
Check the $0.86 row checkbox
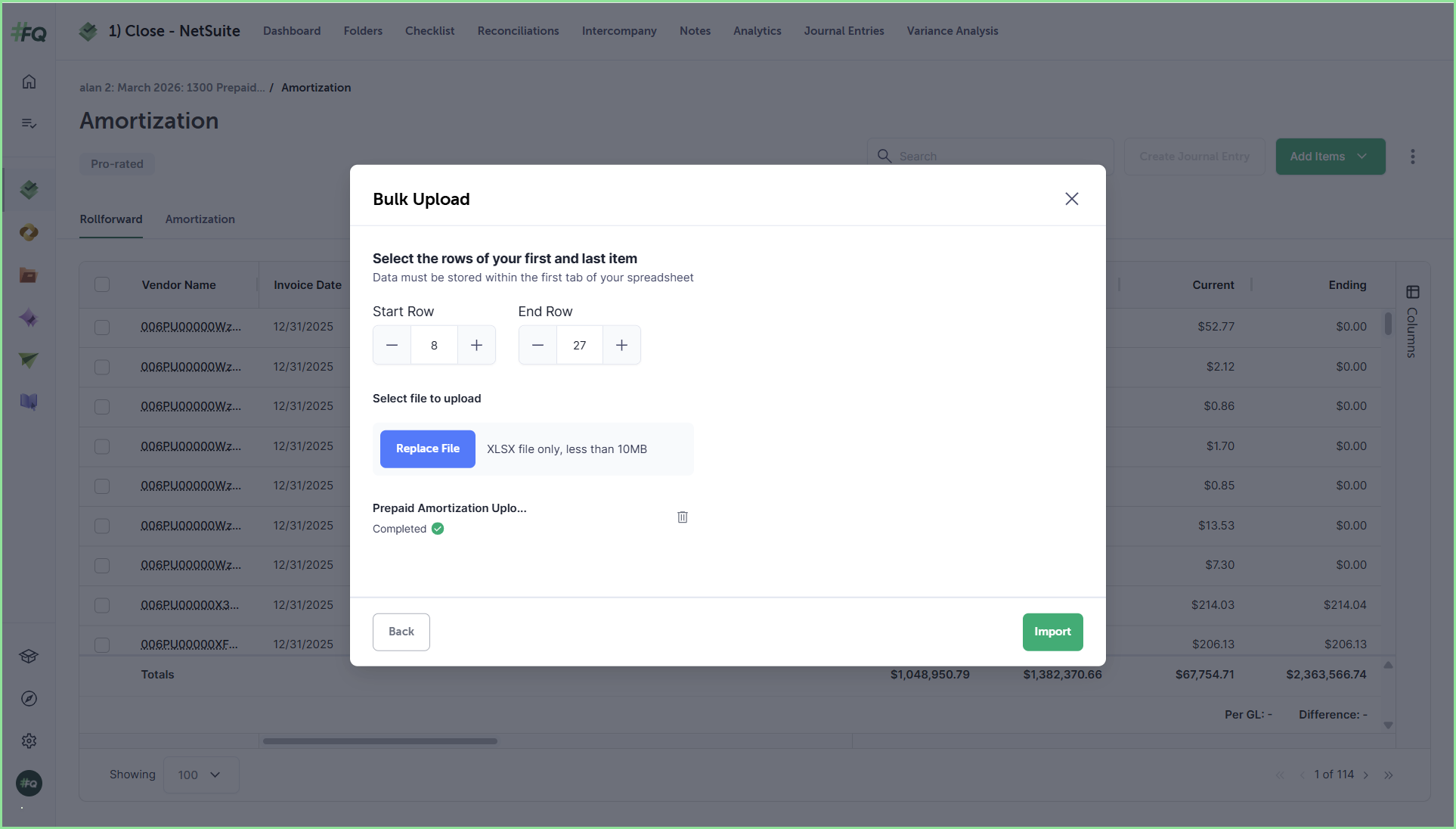point(102,406)
